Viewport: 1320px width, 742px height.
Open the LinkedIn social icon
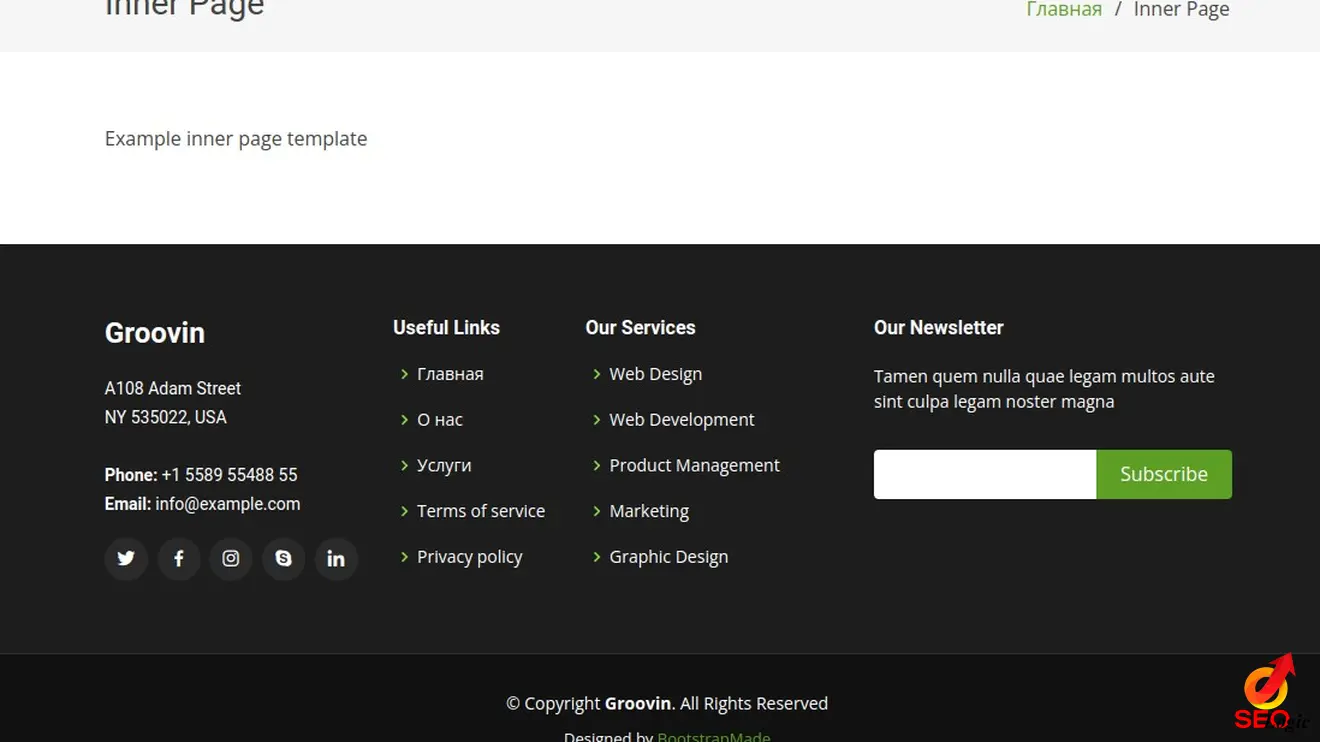(x=336, y=559)
